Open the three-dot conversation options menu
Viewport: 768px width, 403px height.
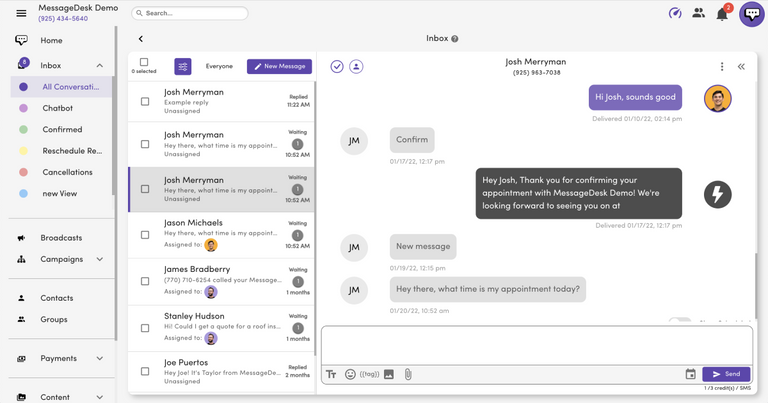722,67
